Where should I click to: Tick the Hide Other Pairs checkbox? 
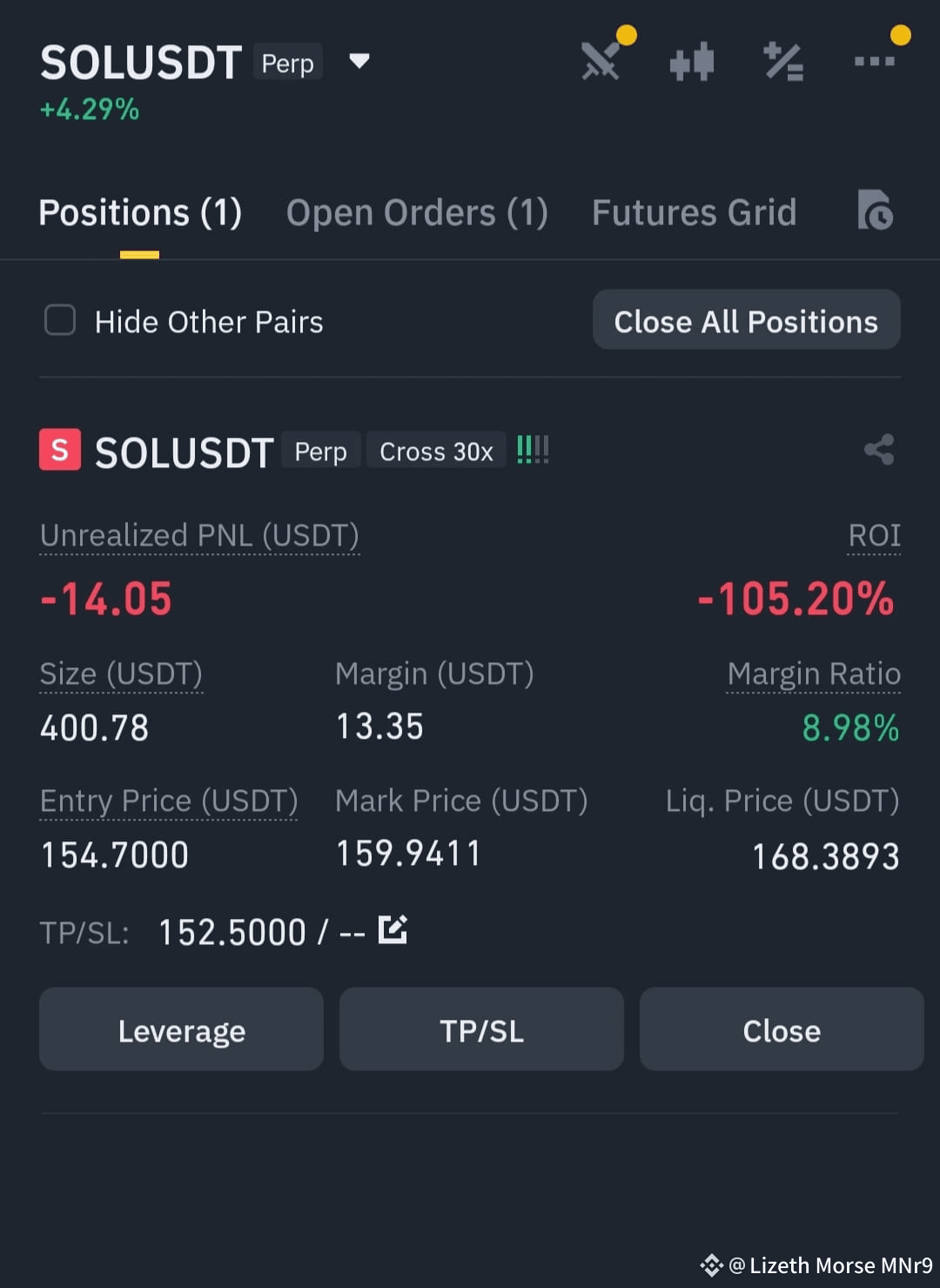(60, 320)
